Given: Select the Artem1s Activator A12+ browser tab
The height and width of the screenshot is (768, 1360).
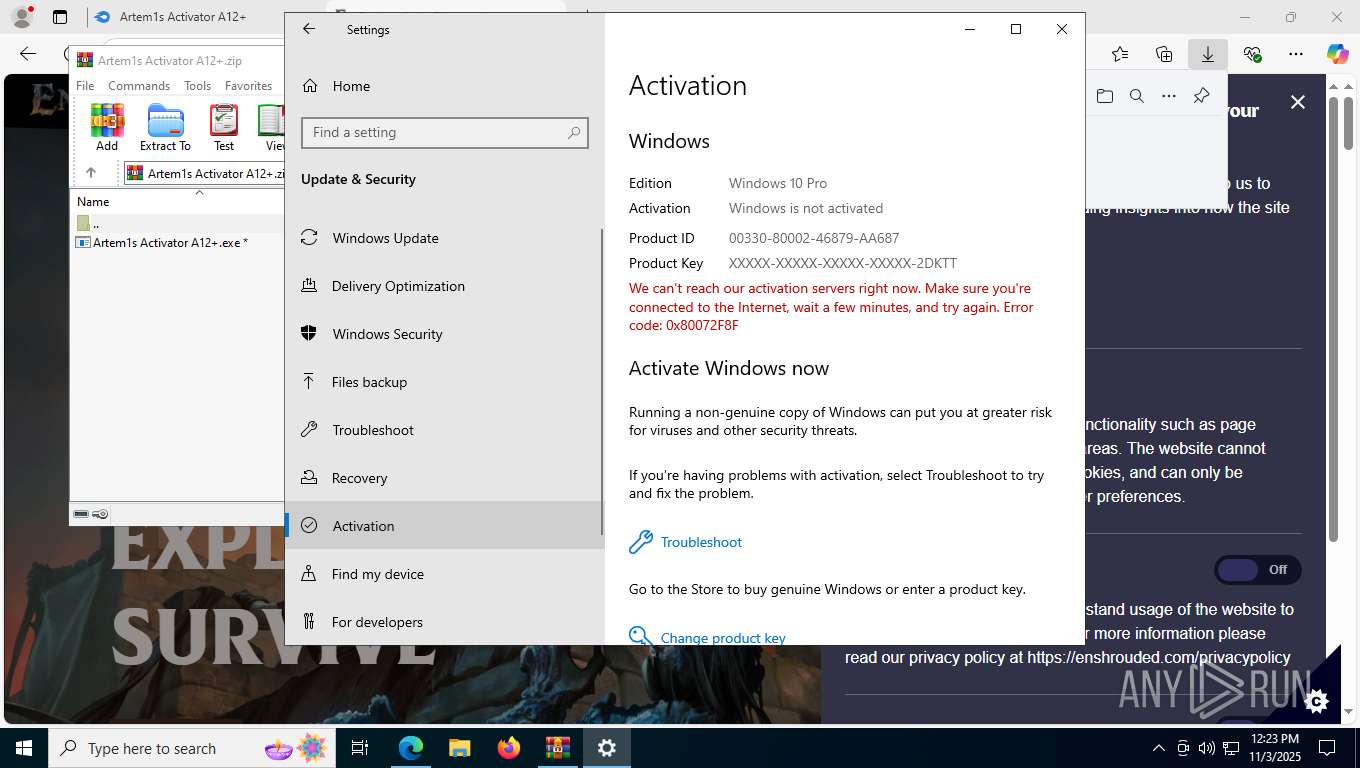Looking at the screenshot, I should (182, 17).
